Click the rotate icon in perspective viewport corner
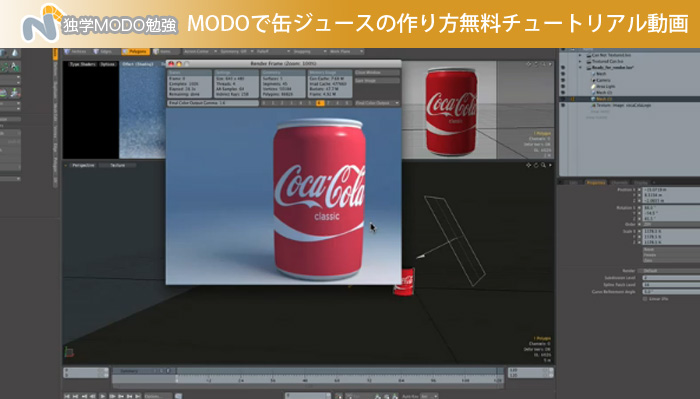The image size is (700, 399). pyautogui.click(x=536, y=165)
